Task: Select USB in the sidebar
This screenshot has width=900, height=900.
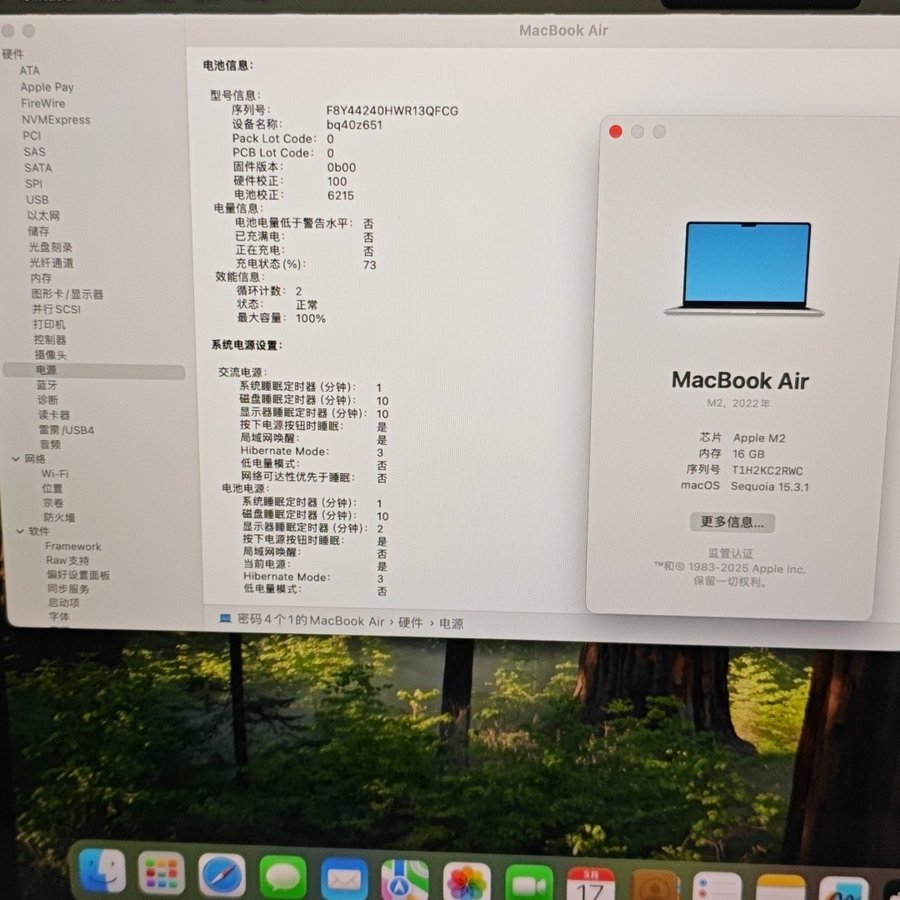Action: click(x=37, y=200)
